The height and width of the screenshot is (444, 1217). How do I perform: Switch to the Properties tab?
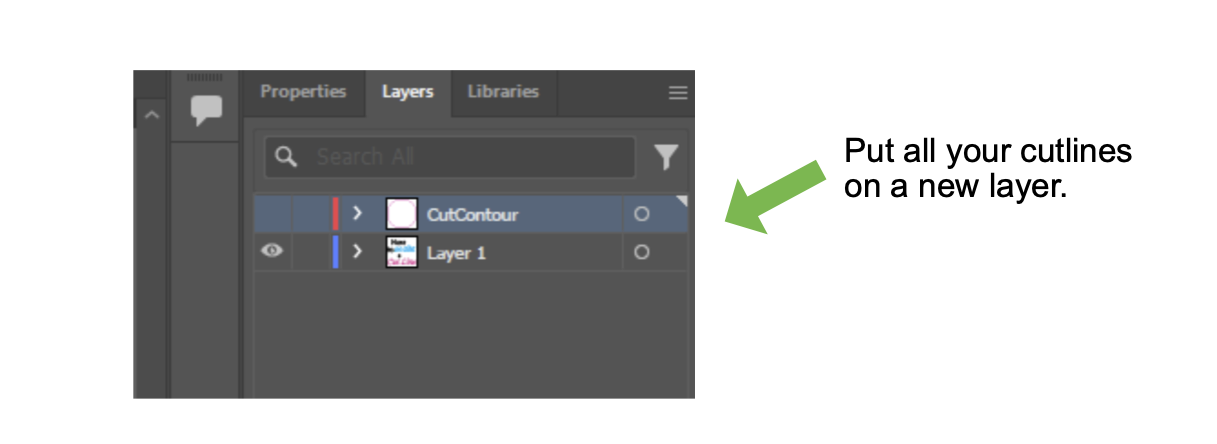tap(303, 91)
